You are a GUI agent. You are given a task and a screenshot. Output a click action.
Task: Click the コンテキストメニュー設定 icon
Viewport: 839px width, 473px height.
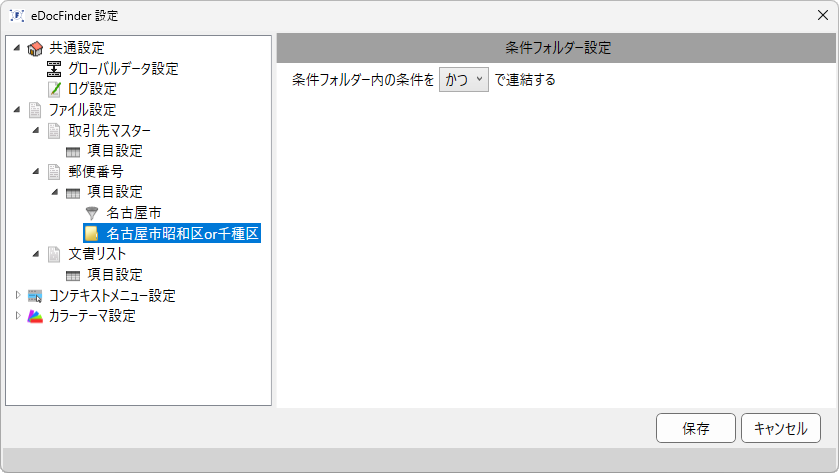click(x=35, y=296)
